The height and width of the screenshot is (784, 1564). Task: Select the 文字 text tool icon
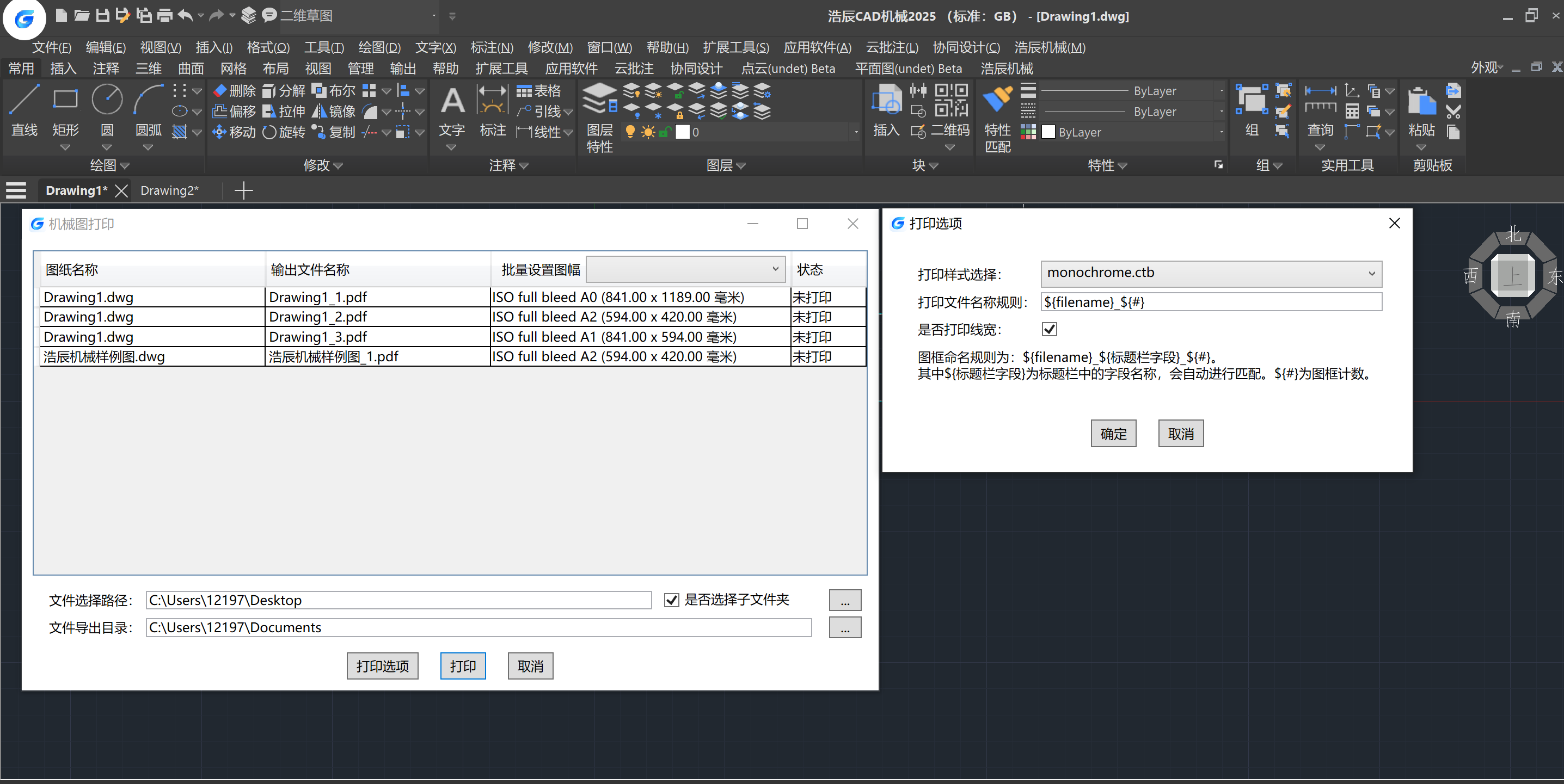pos(452,101)
